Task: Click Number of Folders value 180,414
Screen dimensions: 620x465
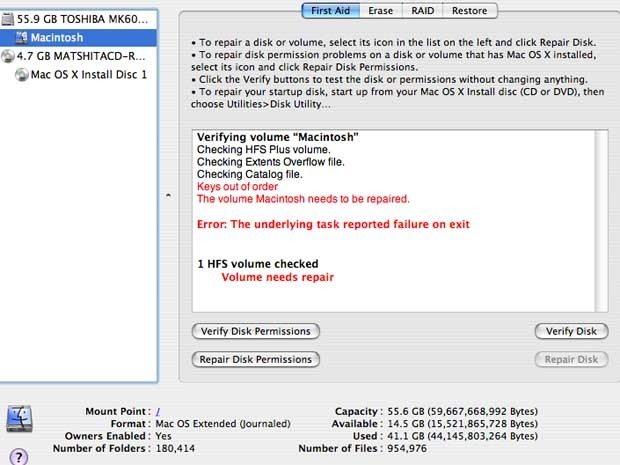Action: pyautogui.click(x=175, y=448)
